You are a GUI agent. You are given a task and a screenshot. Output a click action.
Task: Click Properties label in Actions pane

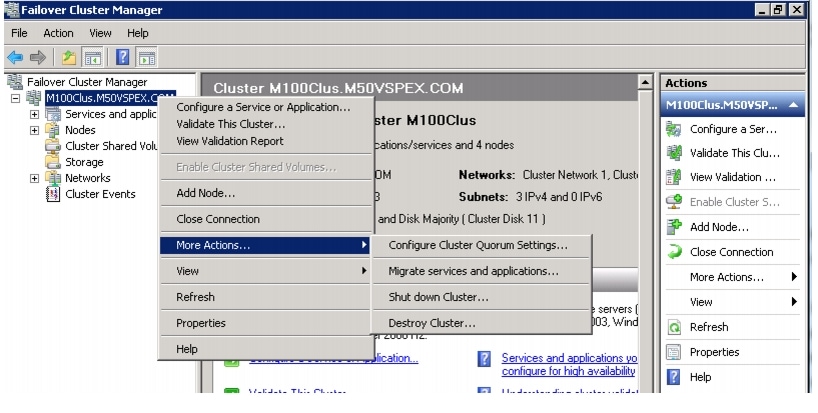tap(714, 352)
